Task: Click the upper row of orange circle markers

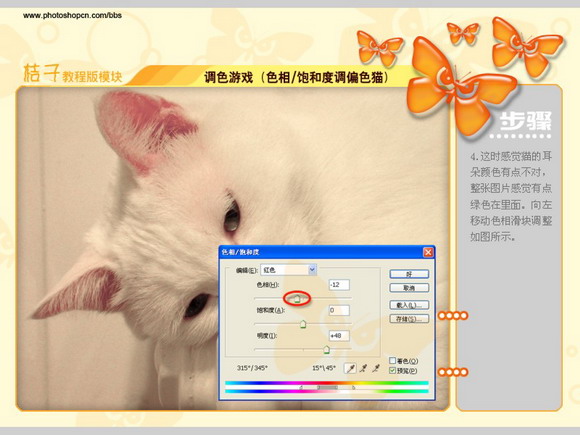Action: click(453, 316)
